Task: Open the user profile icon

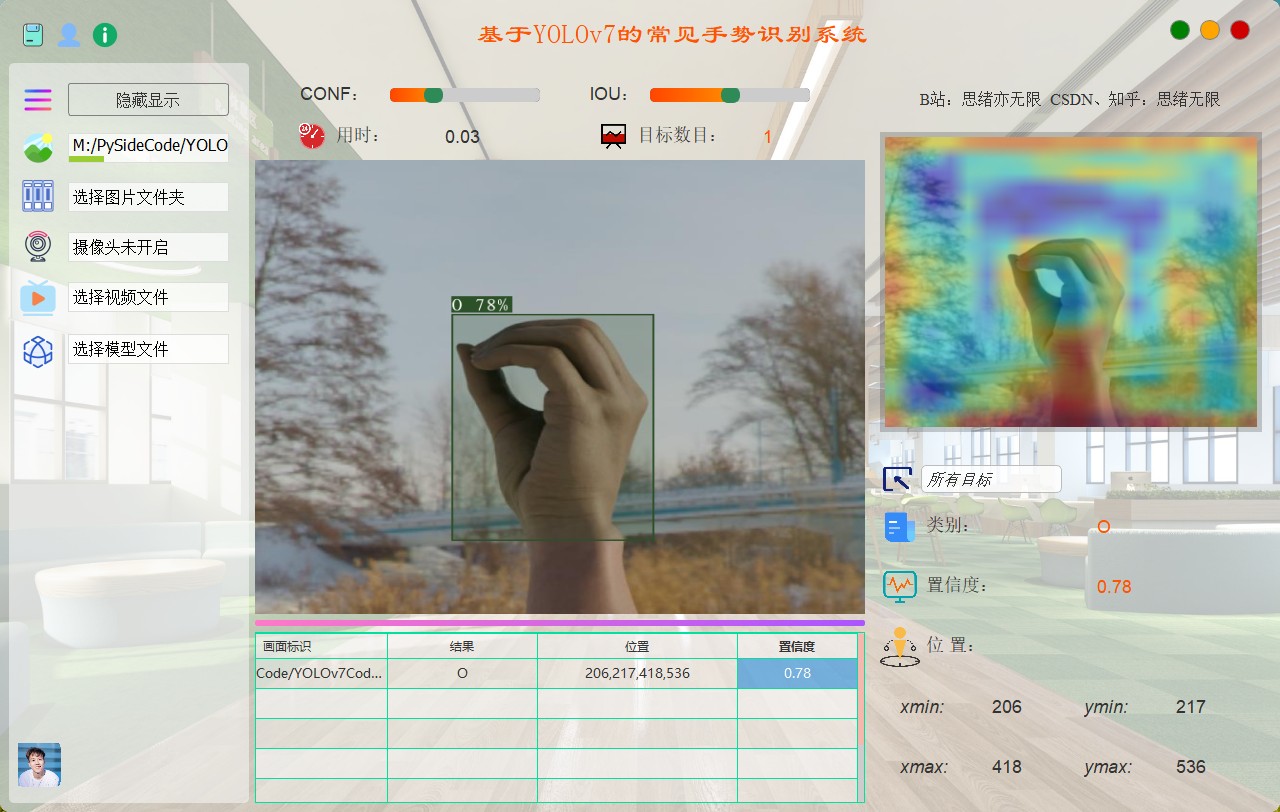Action: pyautogui.click(x=69, y=35)
